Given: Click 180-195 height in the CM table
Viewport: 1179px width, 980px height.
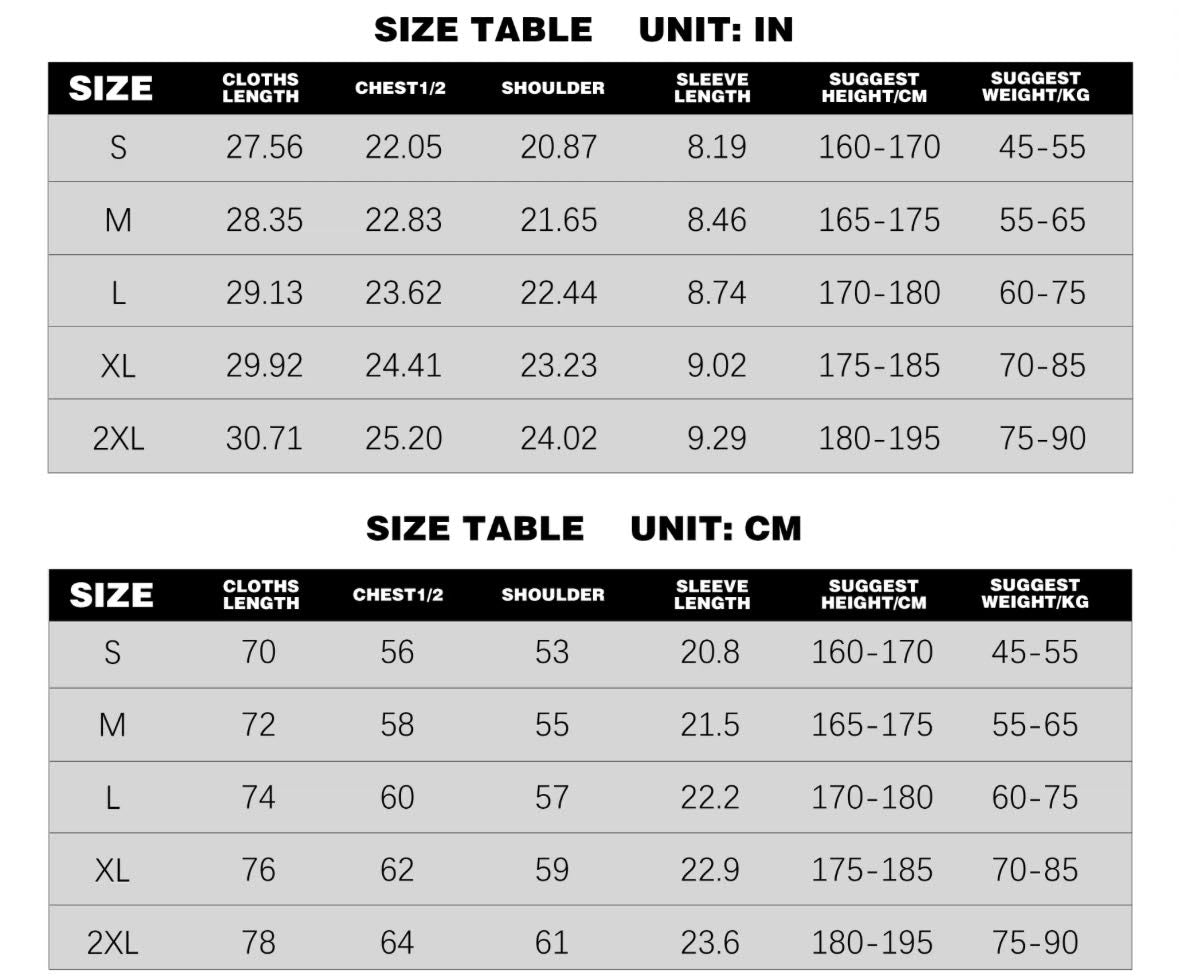Looking at the screenshot, I should (x=872, y=942).
